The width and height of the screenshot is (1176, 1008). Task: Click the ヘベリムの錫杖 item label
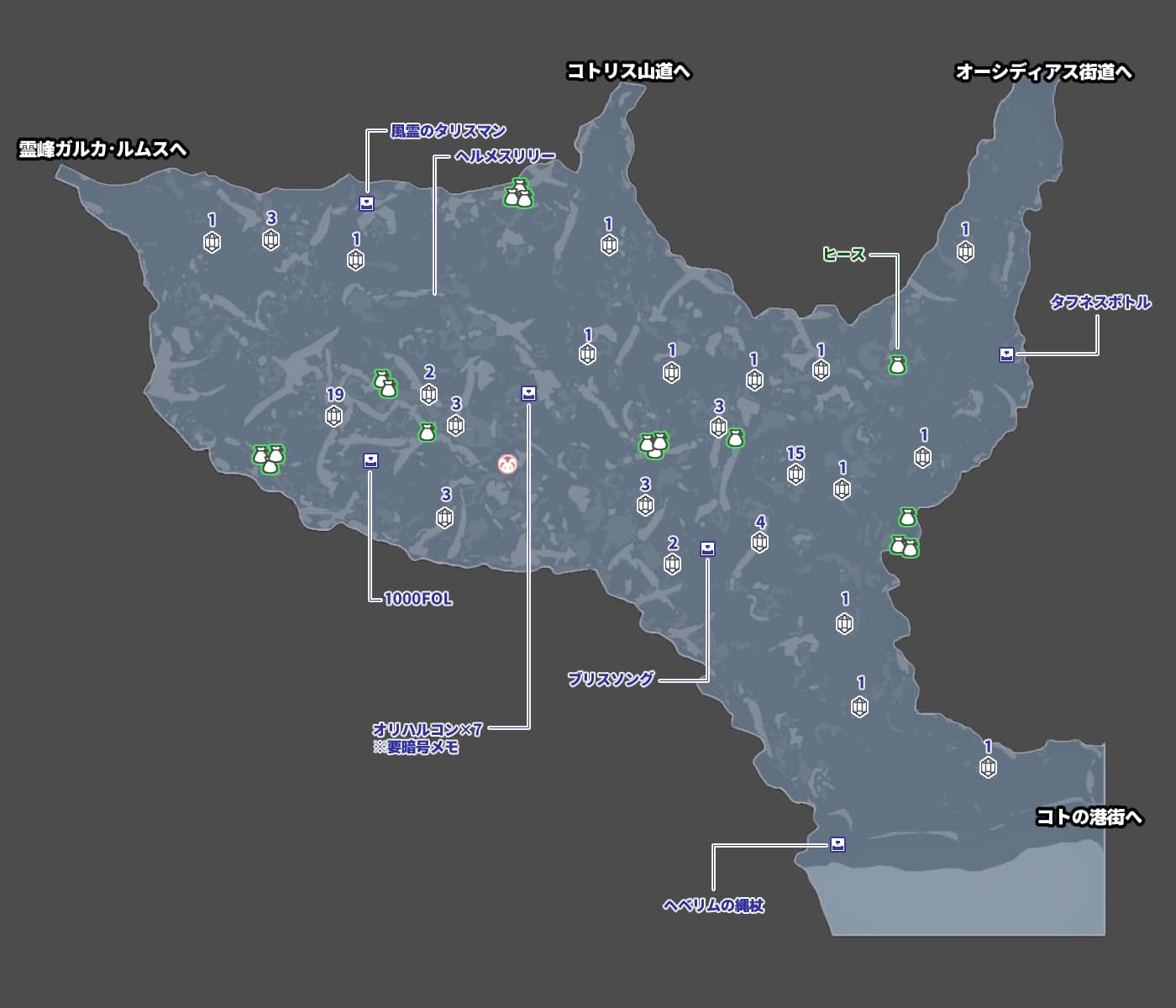click(x=714, y=906)
